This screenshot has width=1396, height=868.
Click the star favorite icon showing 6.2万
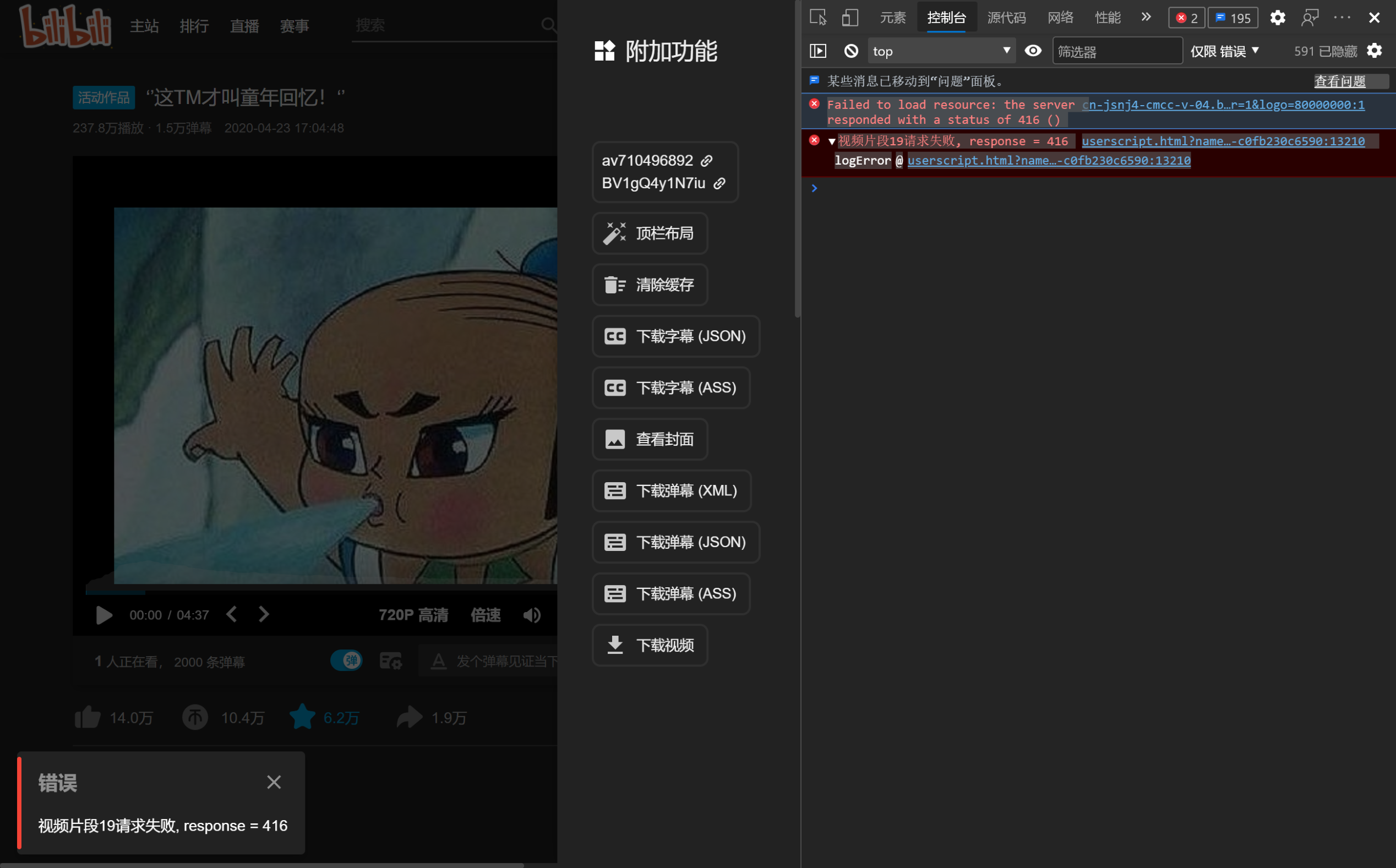coord(303,717)
